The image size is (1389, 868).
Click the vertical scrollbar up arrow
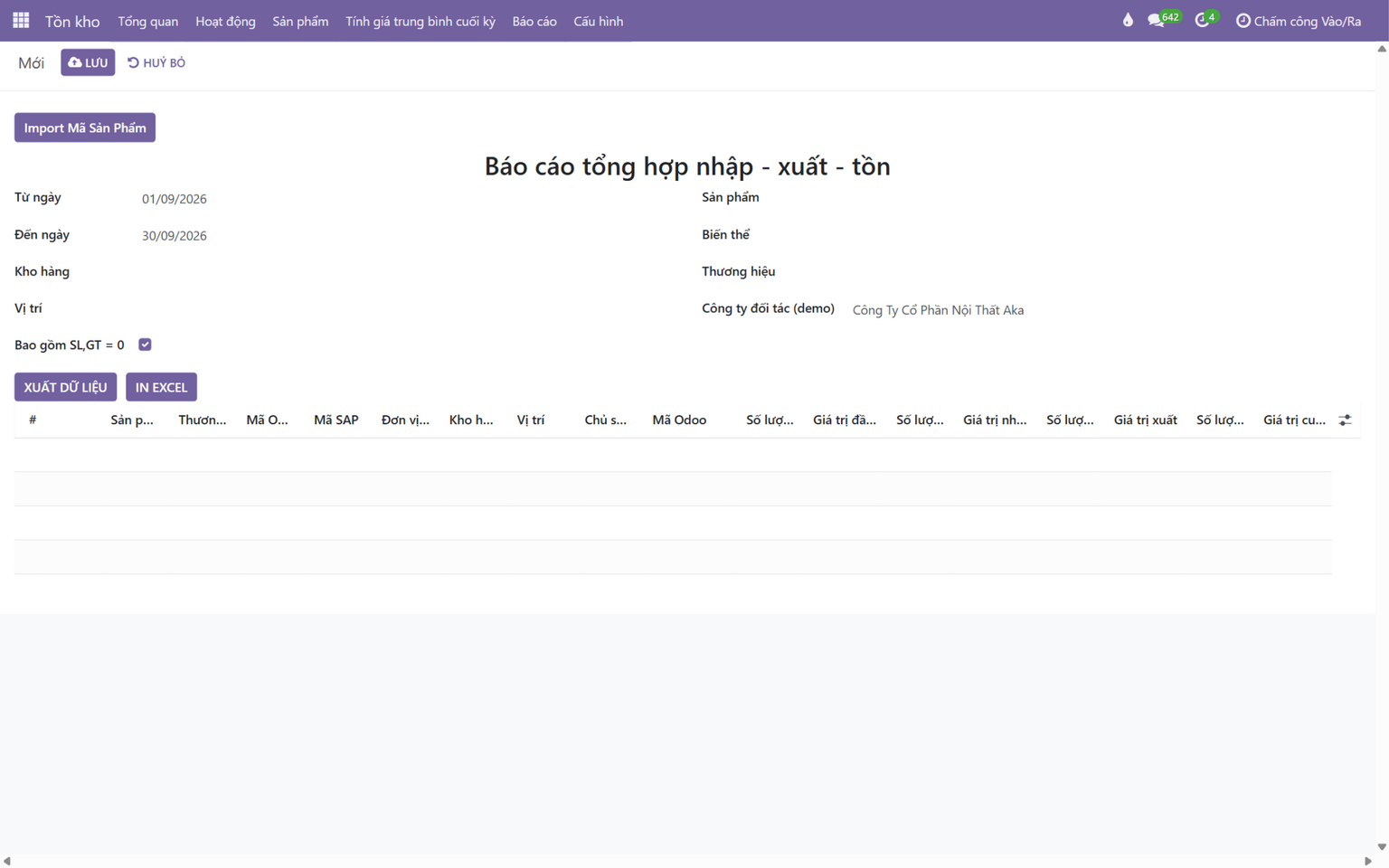(x=1382, y=49)
